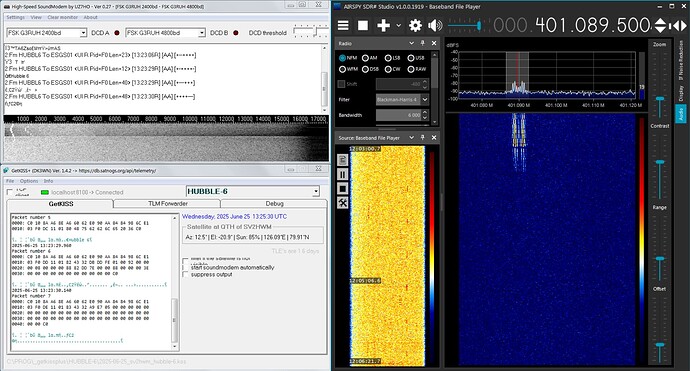
Task: Open SDR# settings gear icon
Action: click(x=415, y=26)
